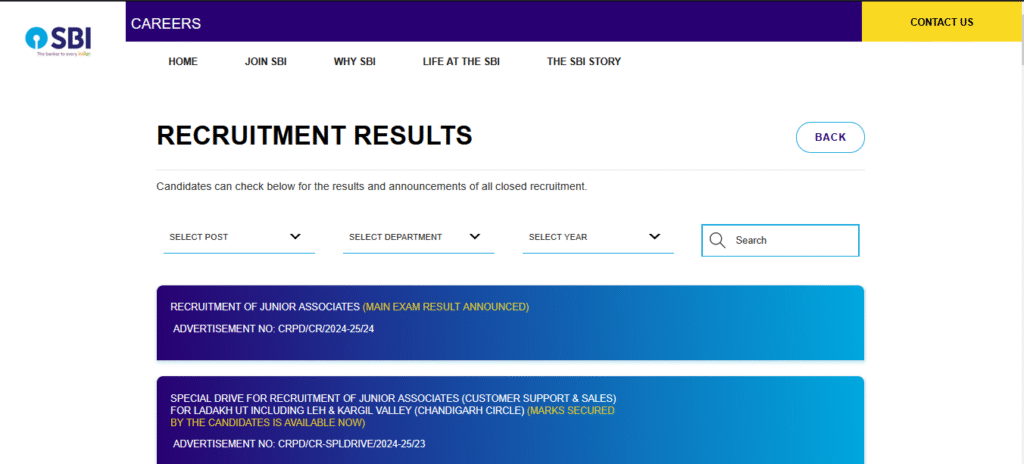Open the CONTACT US page
1024x464 pixels.
point(942,22)
